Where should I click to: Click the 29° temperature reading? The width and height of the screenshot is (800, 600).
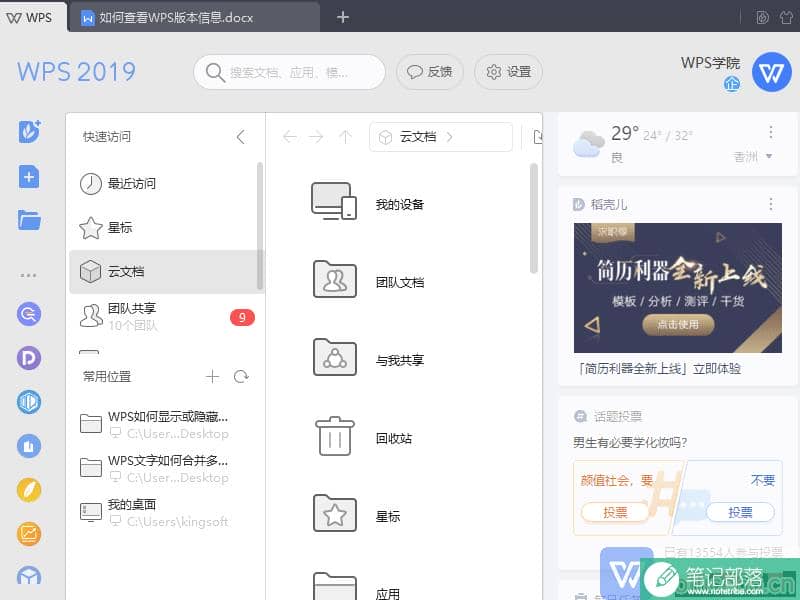624,133
